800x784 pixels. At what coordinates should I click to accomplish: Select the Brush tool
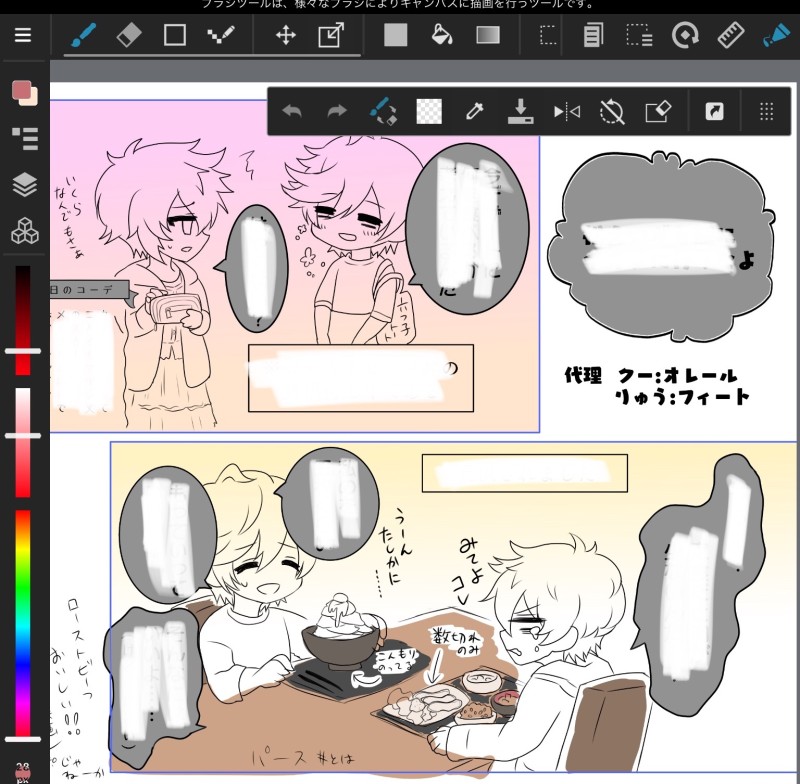tap(84, 35)
